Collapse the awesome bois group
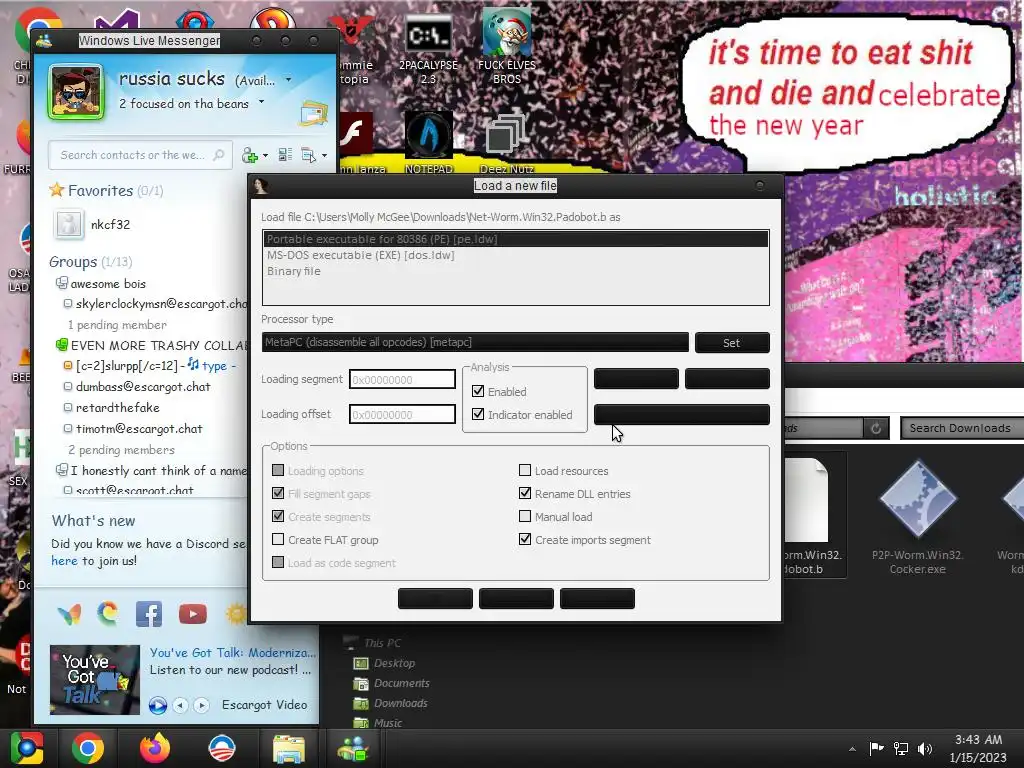 coord(61,283)
